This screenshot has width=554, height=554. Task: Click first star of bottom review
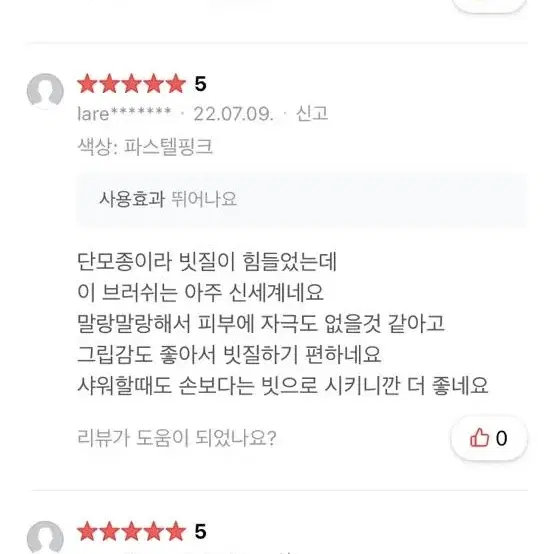(x=88, y=531)
